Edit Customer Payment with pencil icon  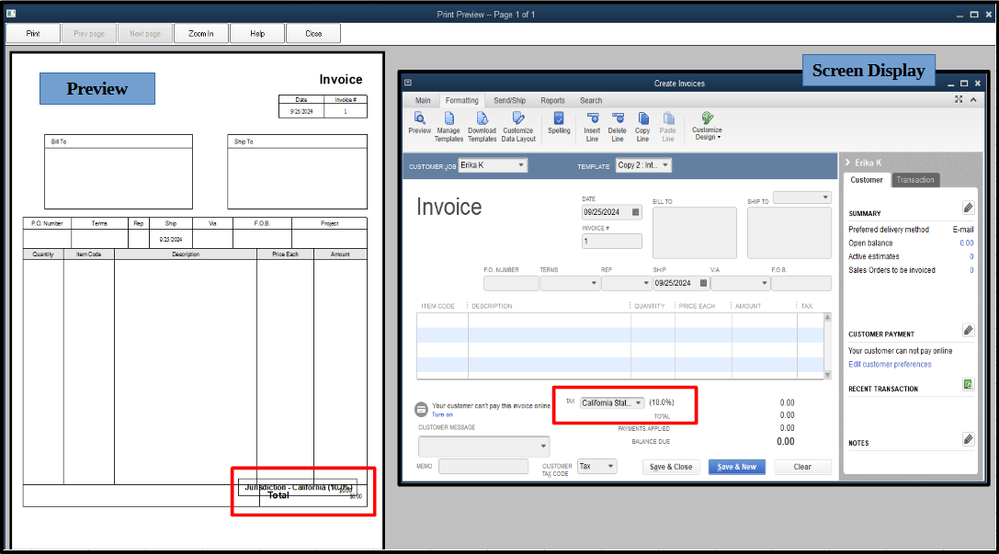click(968, 330)
